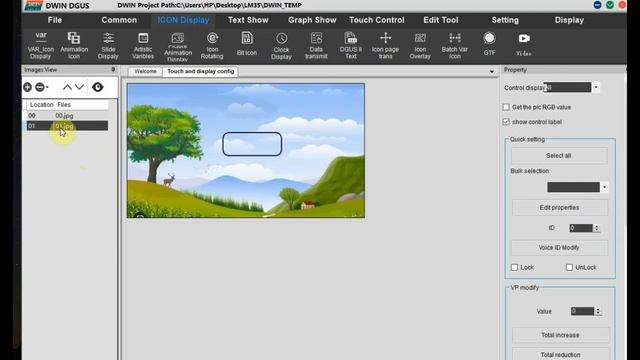
Task: Open the File menu
Action: (55, 20)
